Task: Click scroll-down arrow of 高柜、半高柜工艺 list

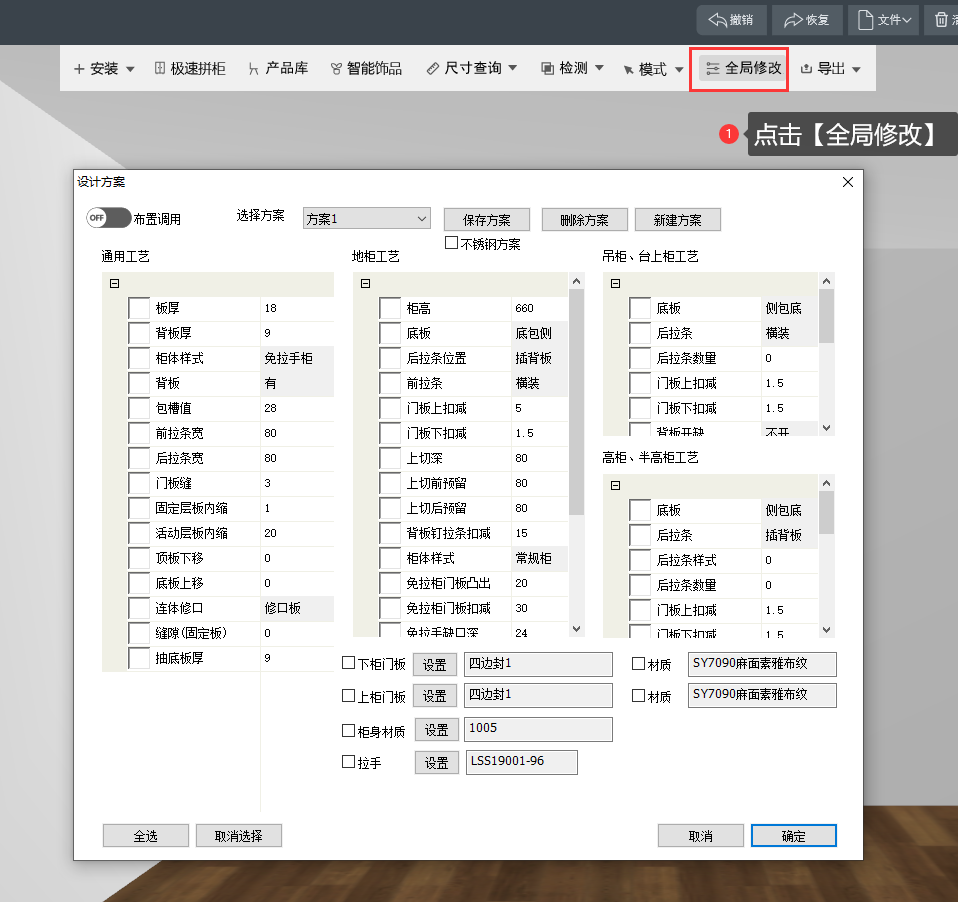Action: point(827,629)
